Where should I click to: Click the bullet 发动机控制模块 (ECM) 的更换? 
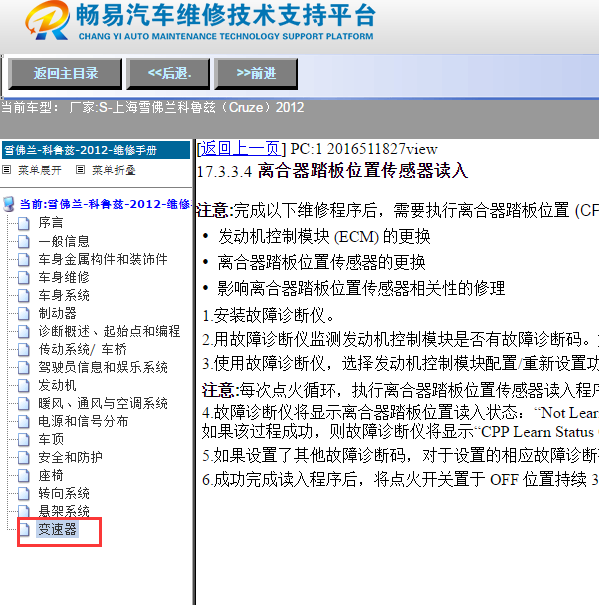point(323,237)
